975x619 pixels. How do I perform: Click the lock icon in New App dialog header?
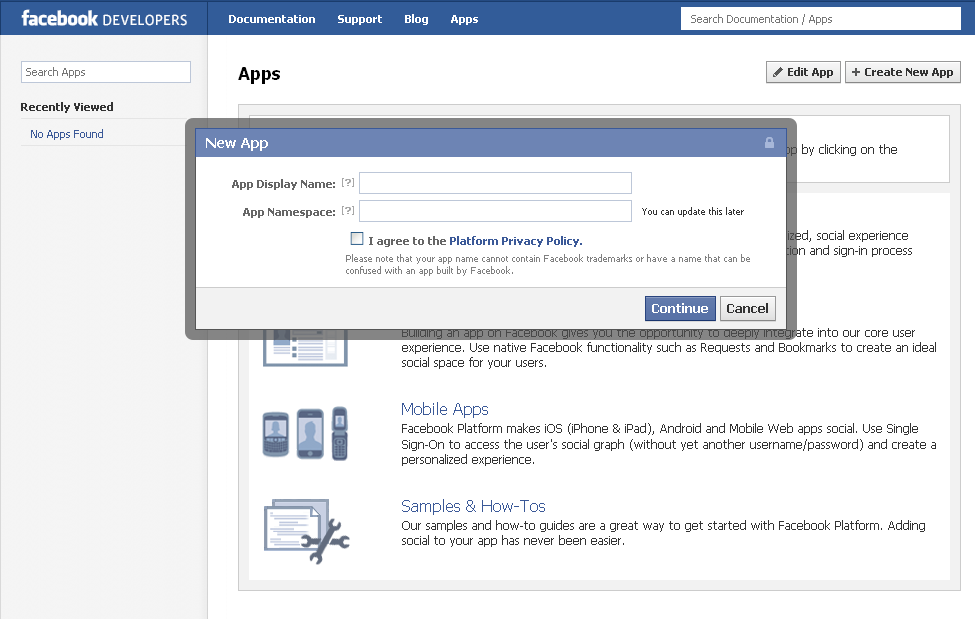coord(769,143)
